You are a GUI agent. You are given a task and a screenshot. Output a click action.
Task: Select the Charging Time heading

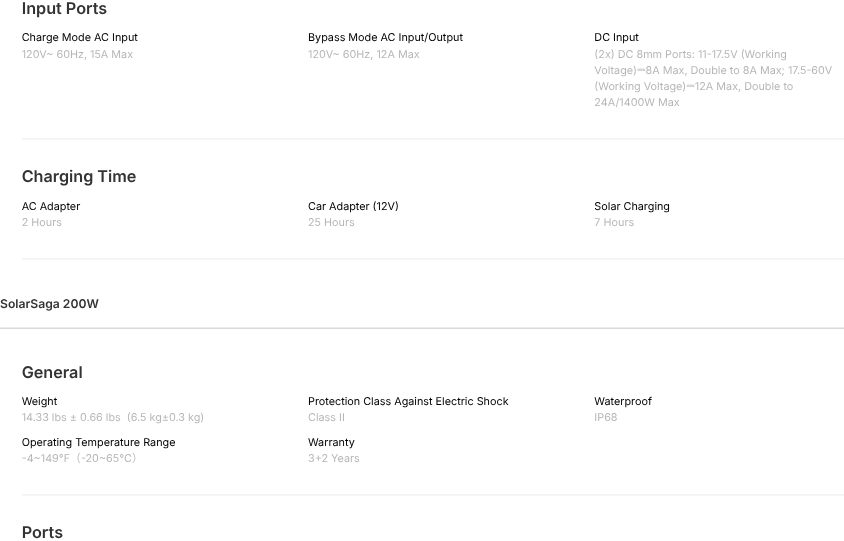[x=79, y=176]
